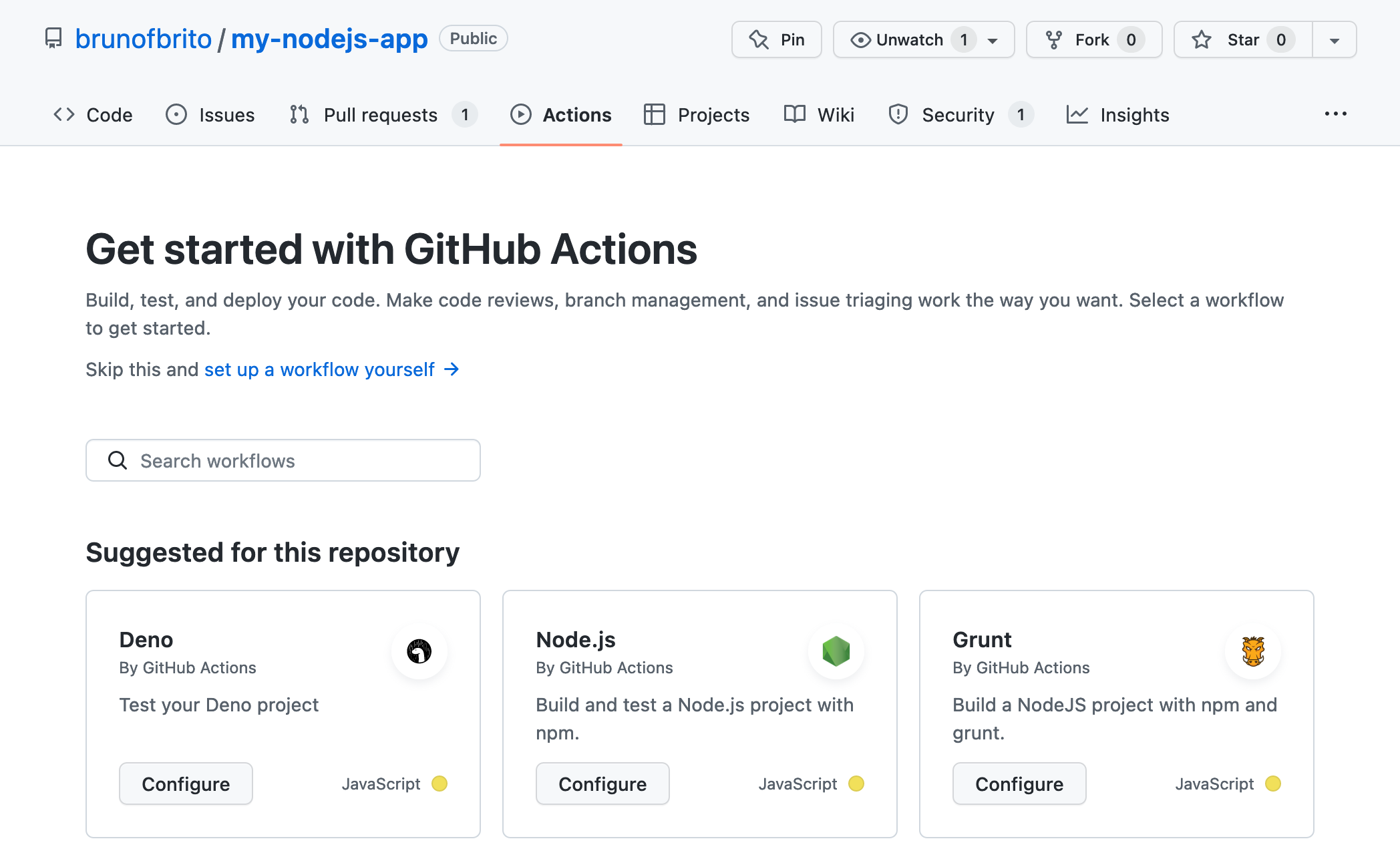Image resolution: width=1400 pixels, height=857 pixels.
Task: Click the Star icon
Action: click(1200, 38)
